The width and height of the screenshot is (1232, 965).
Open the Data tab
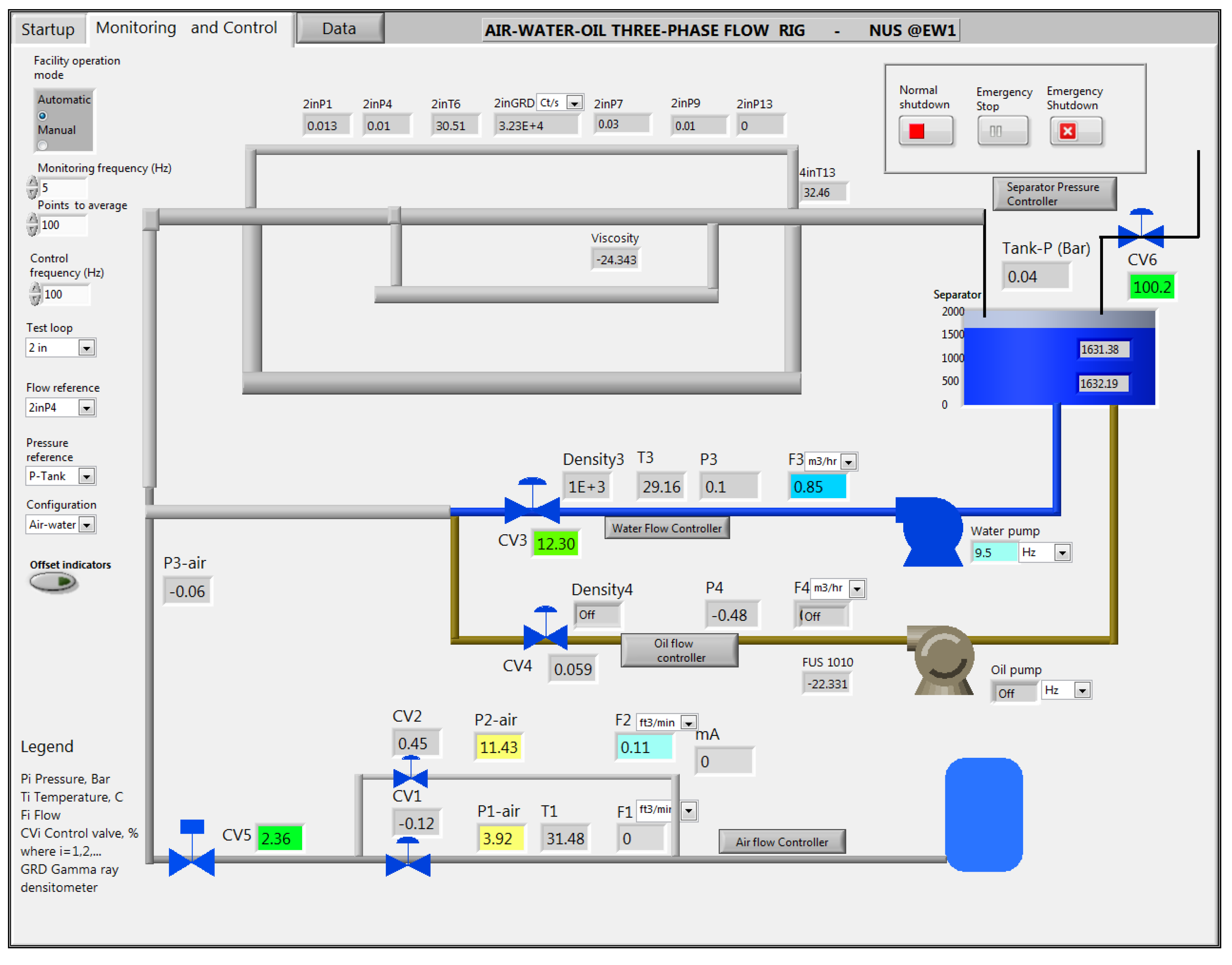coord(339,29)
